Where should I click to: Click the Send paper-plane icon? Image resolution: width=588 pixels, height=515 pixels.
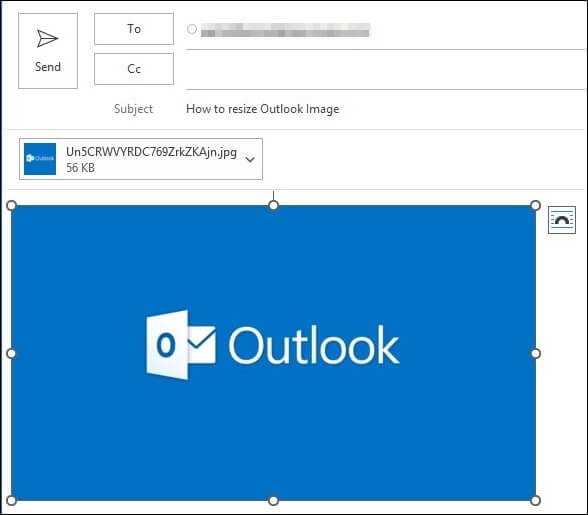47,39
